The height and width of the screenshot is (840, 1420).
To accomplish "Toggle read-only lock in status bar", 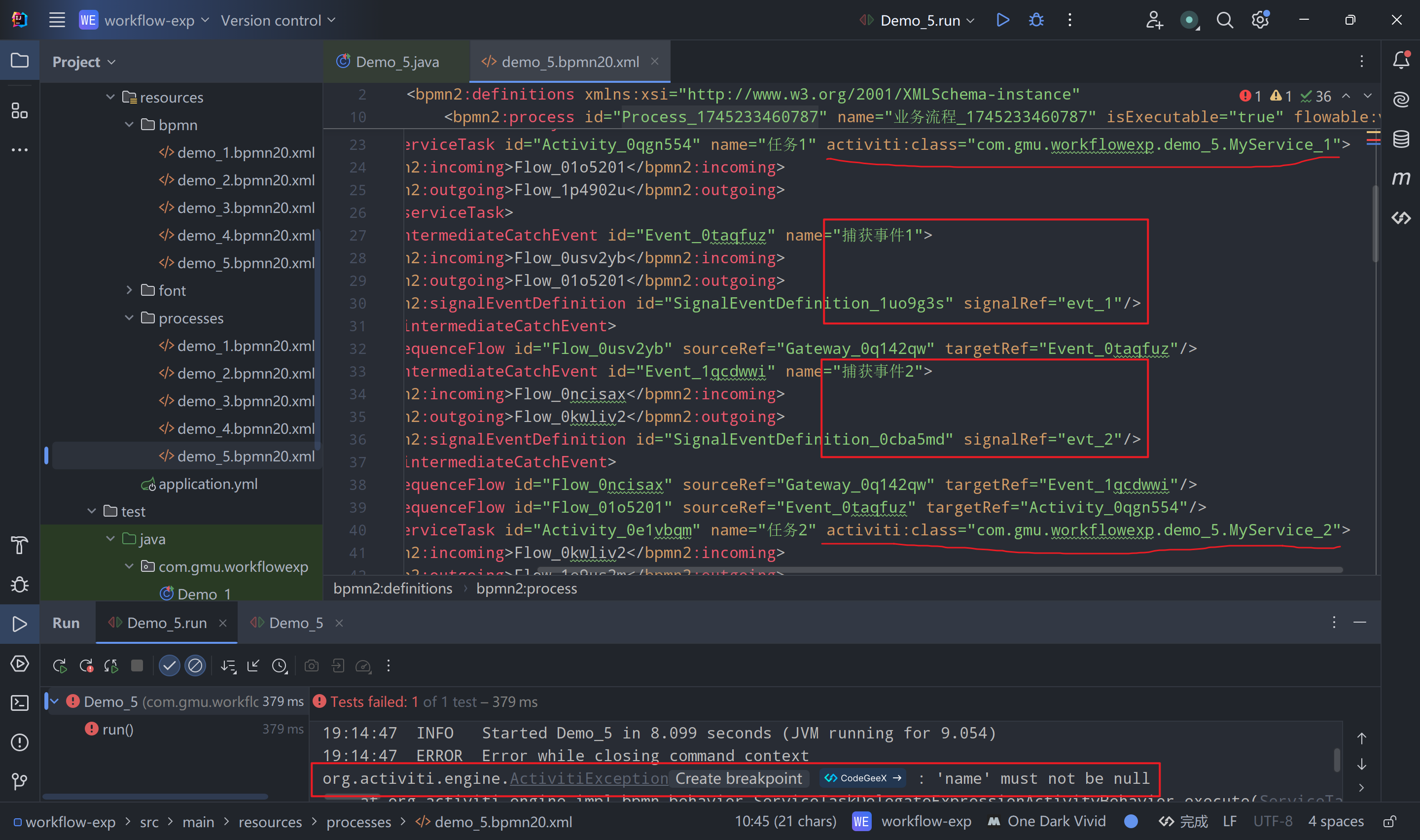I will tap(1390, 821).
